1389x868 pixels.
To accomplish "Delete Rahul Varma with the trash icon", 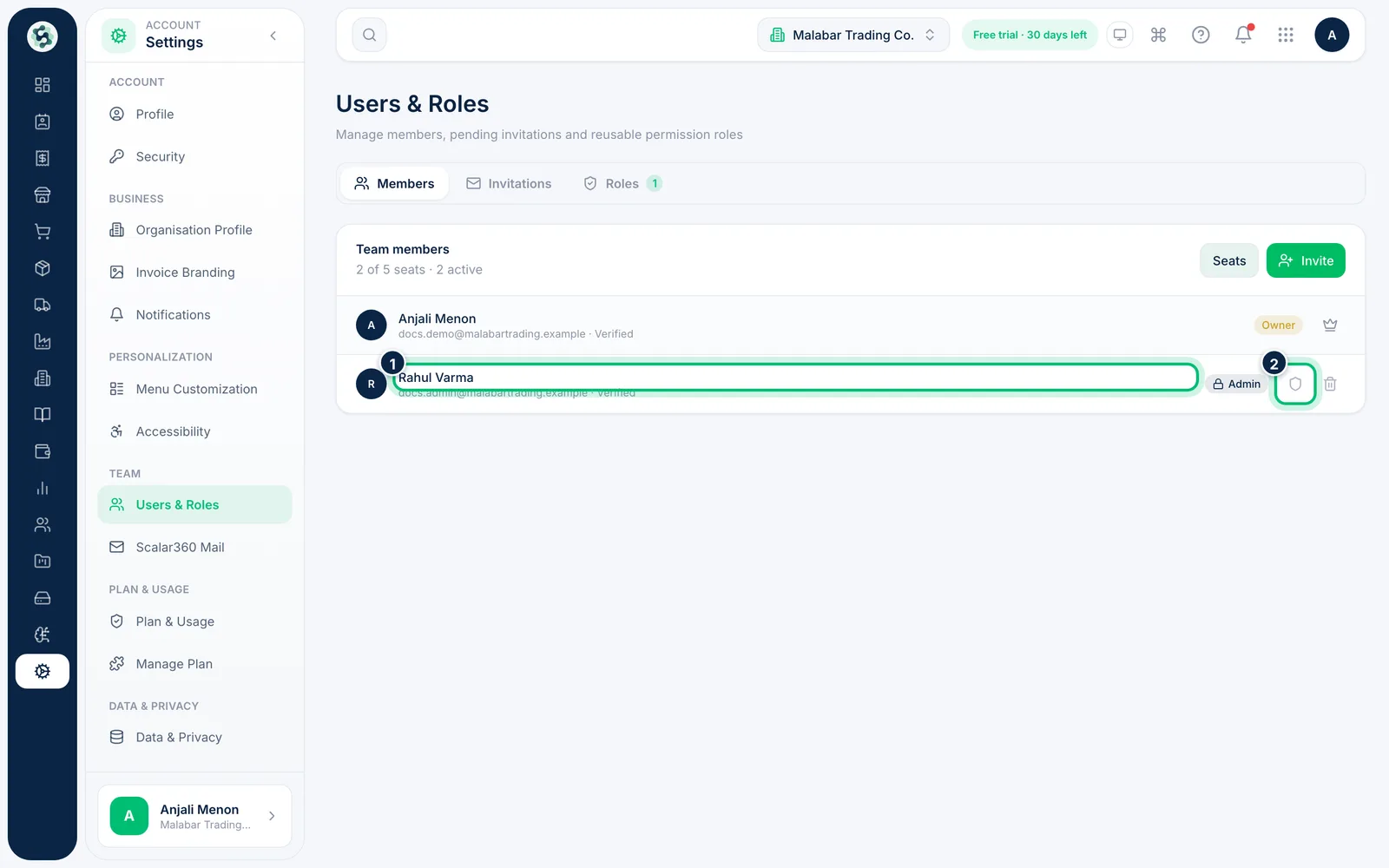I will (1330, 384).
